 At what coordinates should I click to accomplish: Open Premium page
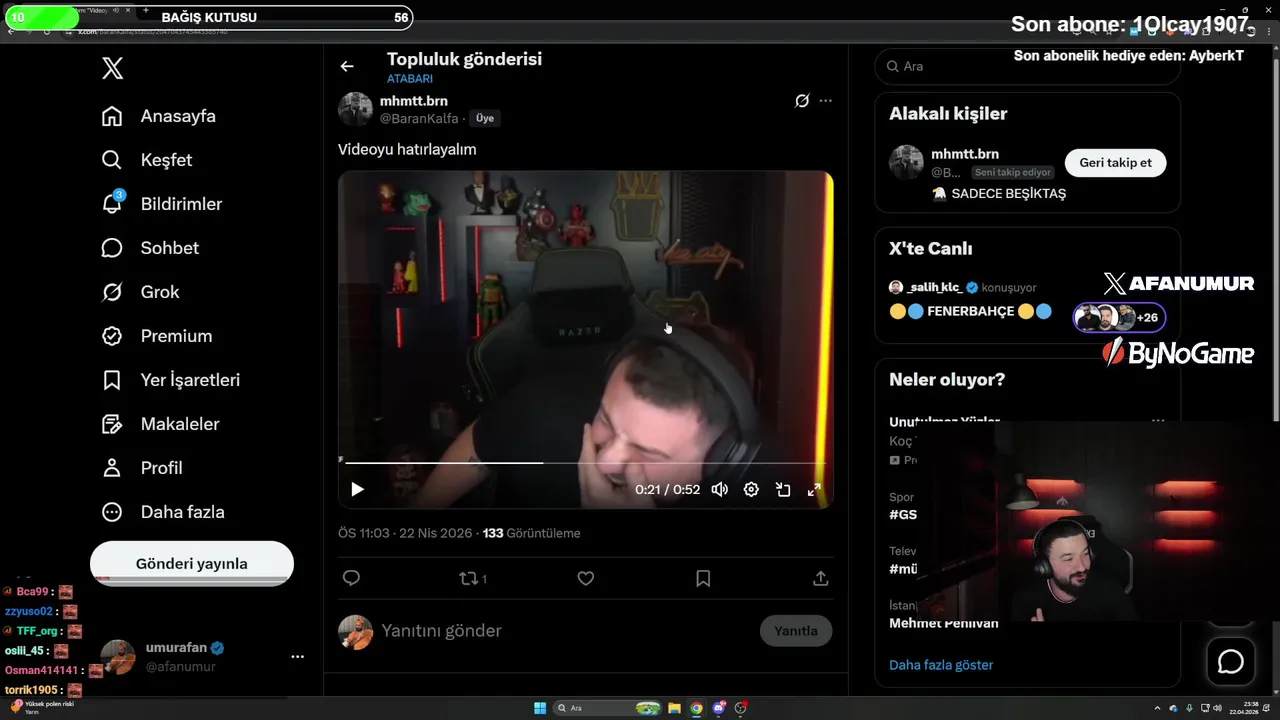pos(157,336)
